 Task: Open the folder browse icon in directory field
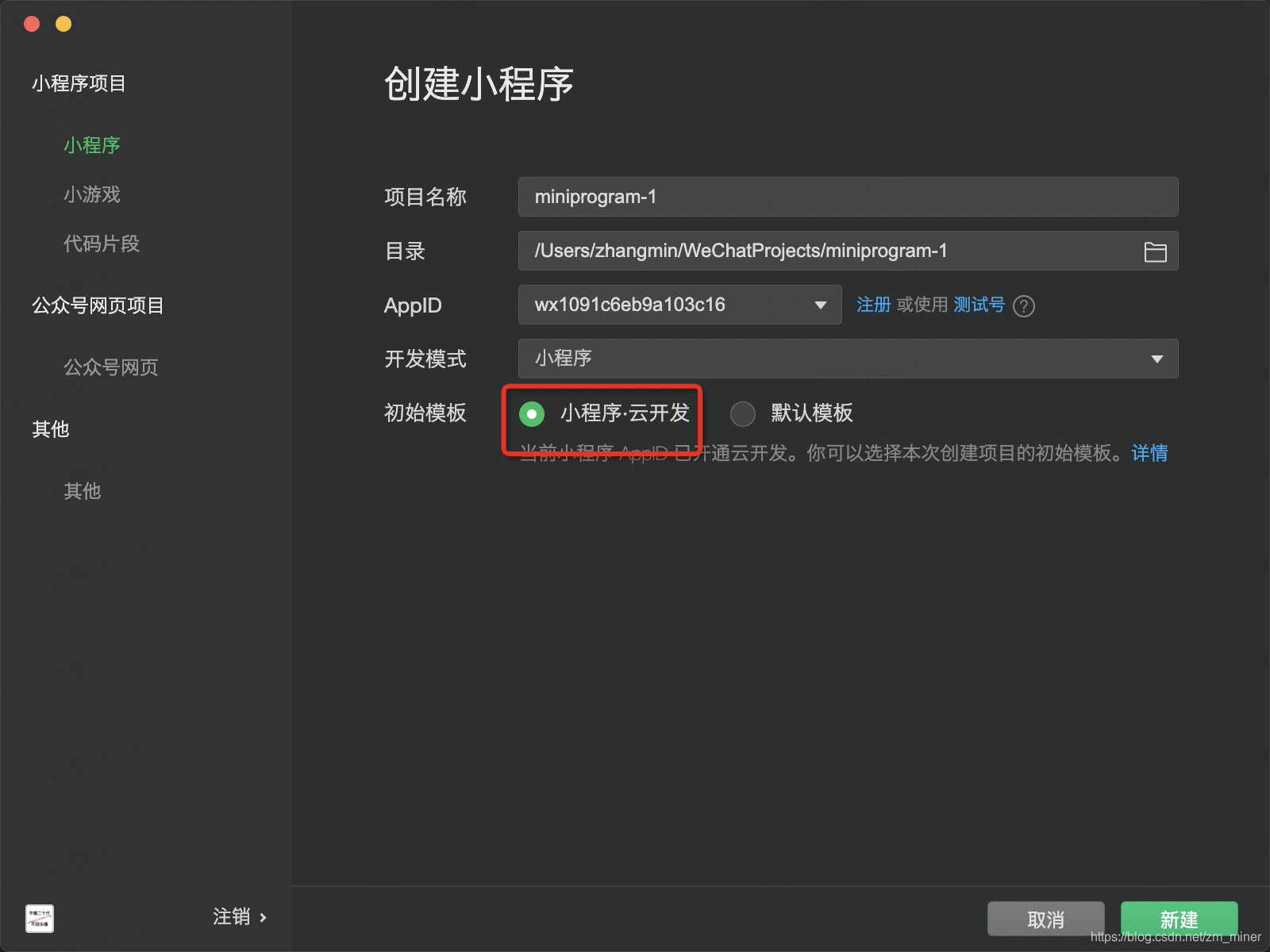tap(1155, 251)
